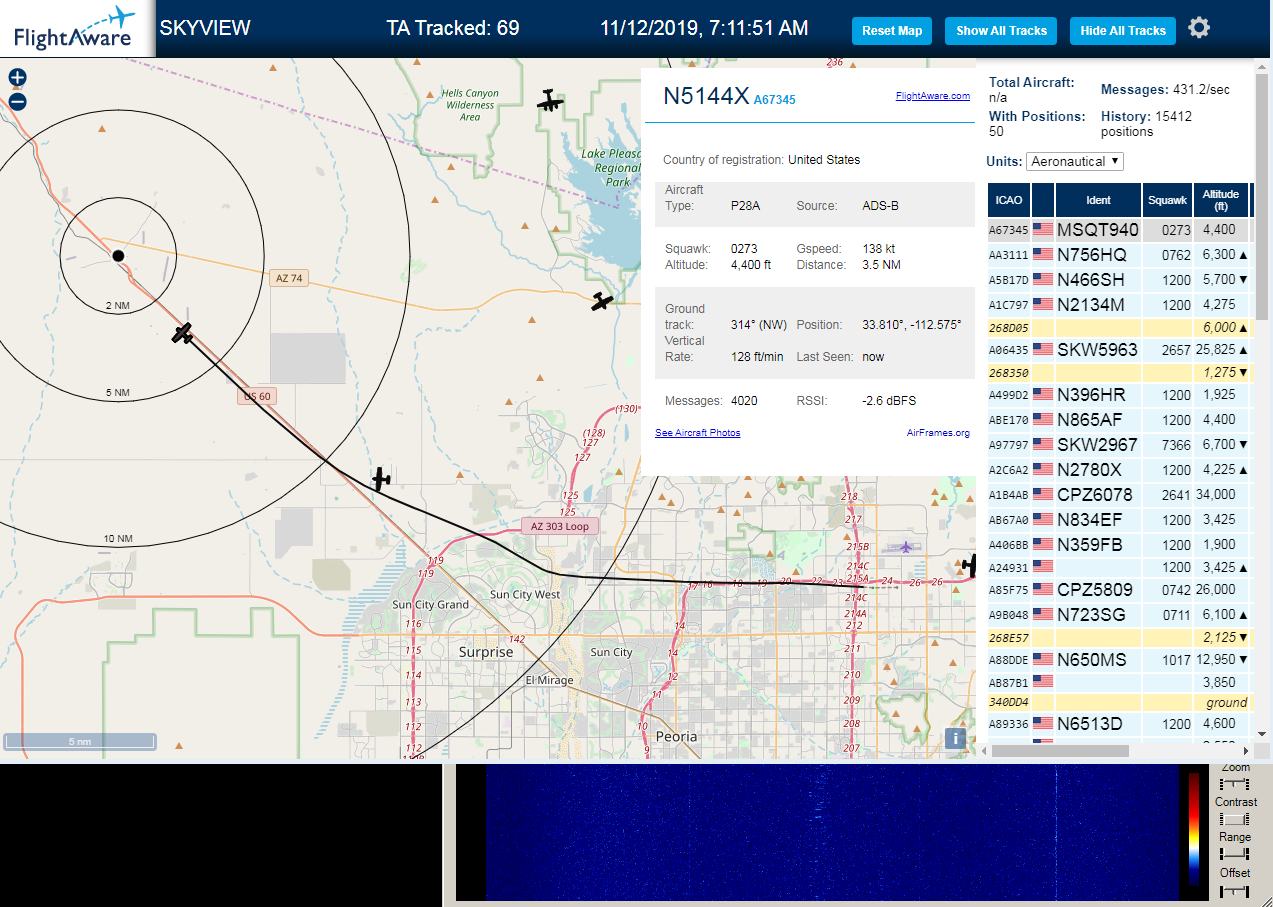The image size is (1273, 907).
Task: Select aircraft icon south of Lake Pleasant
Action: [x=601, y=301]
